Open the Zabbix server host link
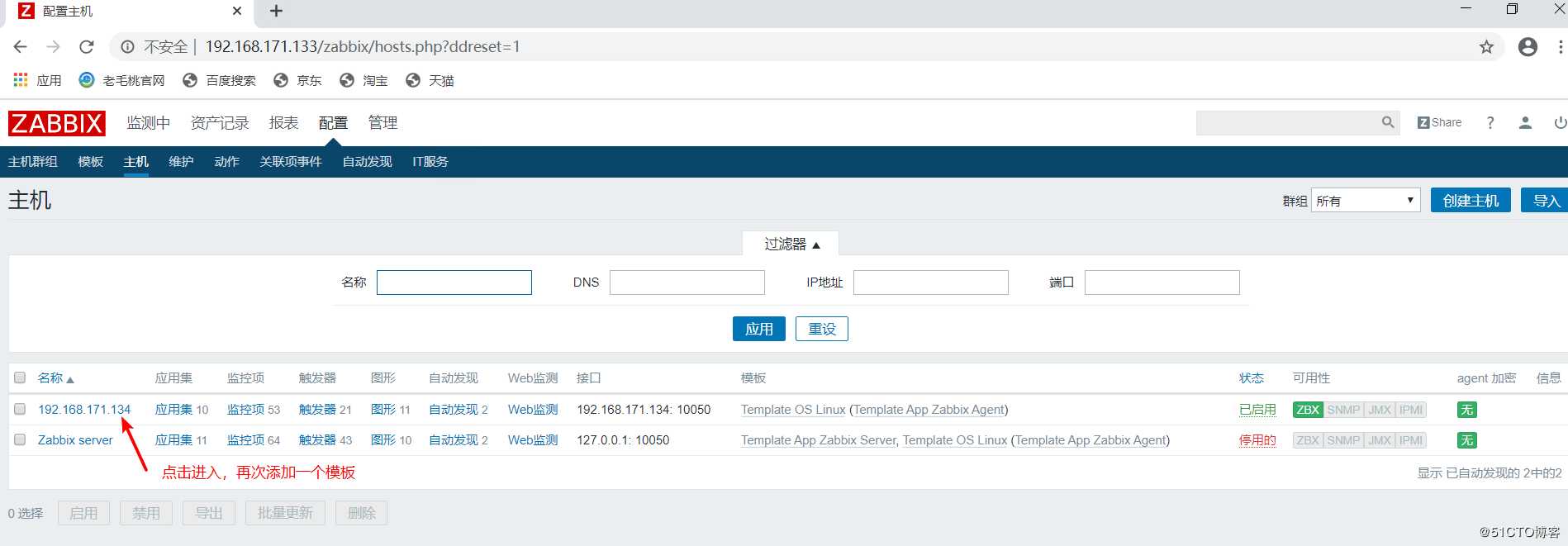 [75, 440]
